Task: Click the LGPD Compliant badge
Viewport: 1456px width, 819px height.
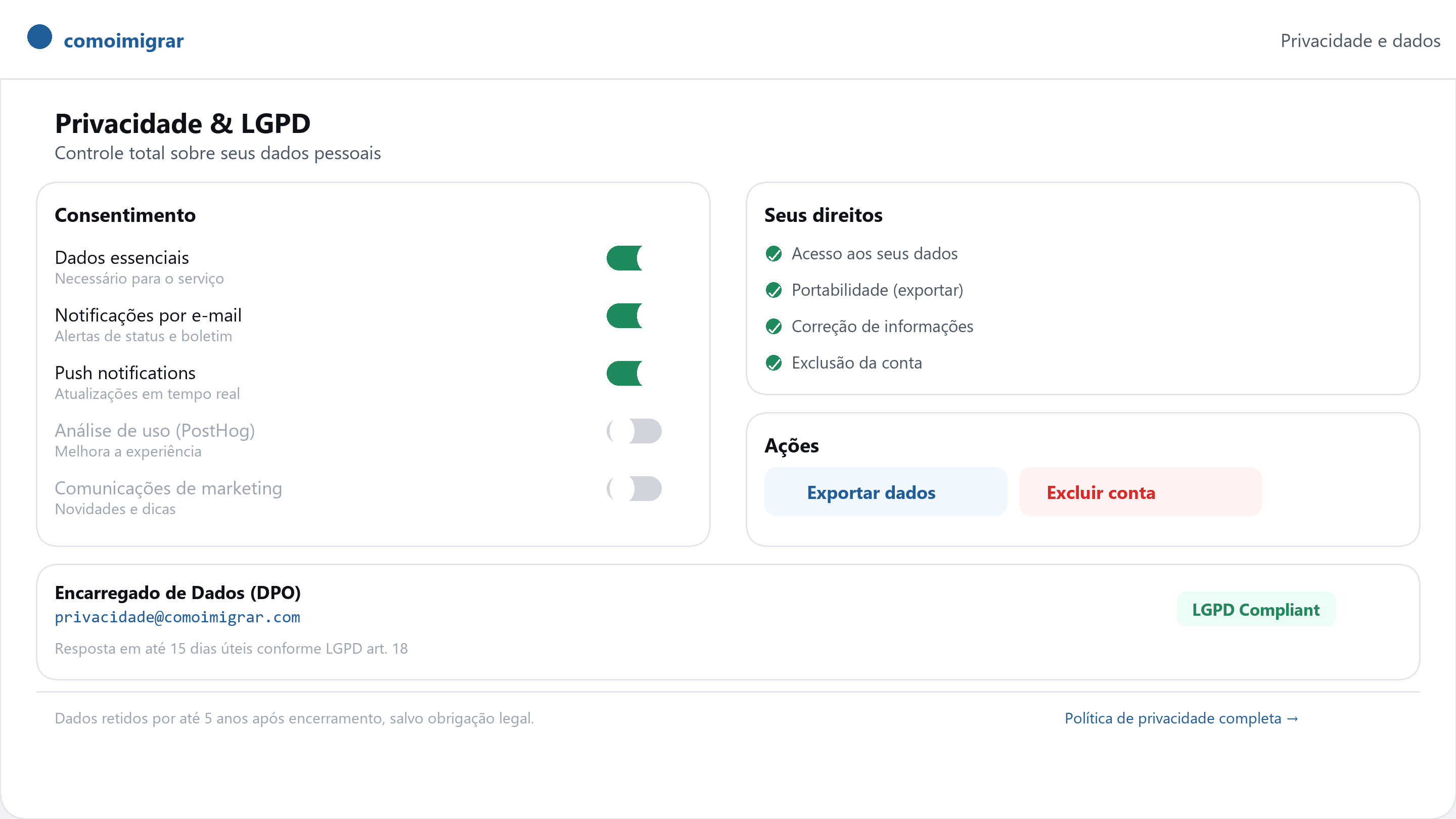Action: tap(1255, 609)
